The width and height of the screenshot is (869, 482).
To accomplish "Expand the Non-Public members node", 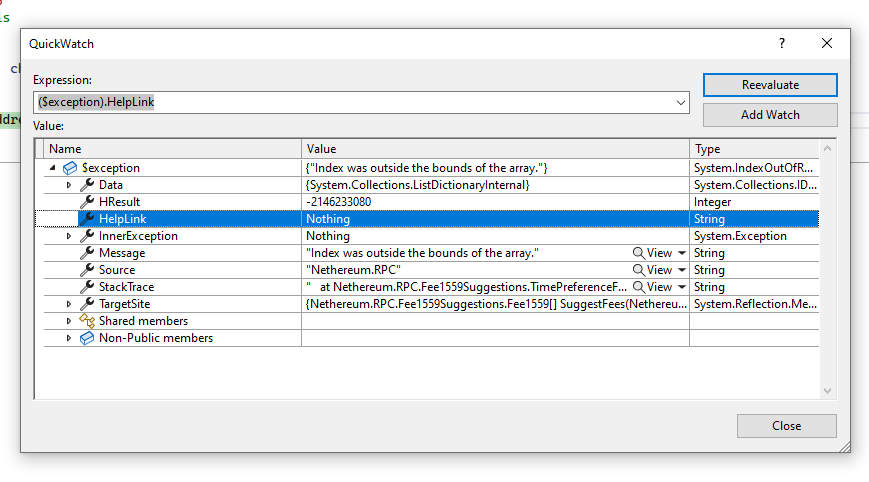I will click(x=69, y=338).
